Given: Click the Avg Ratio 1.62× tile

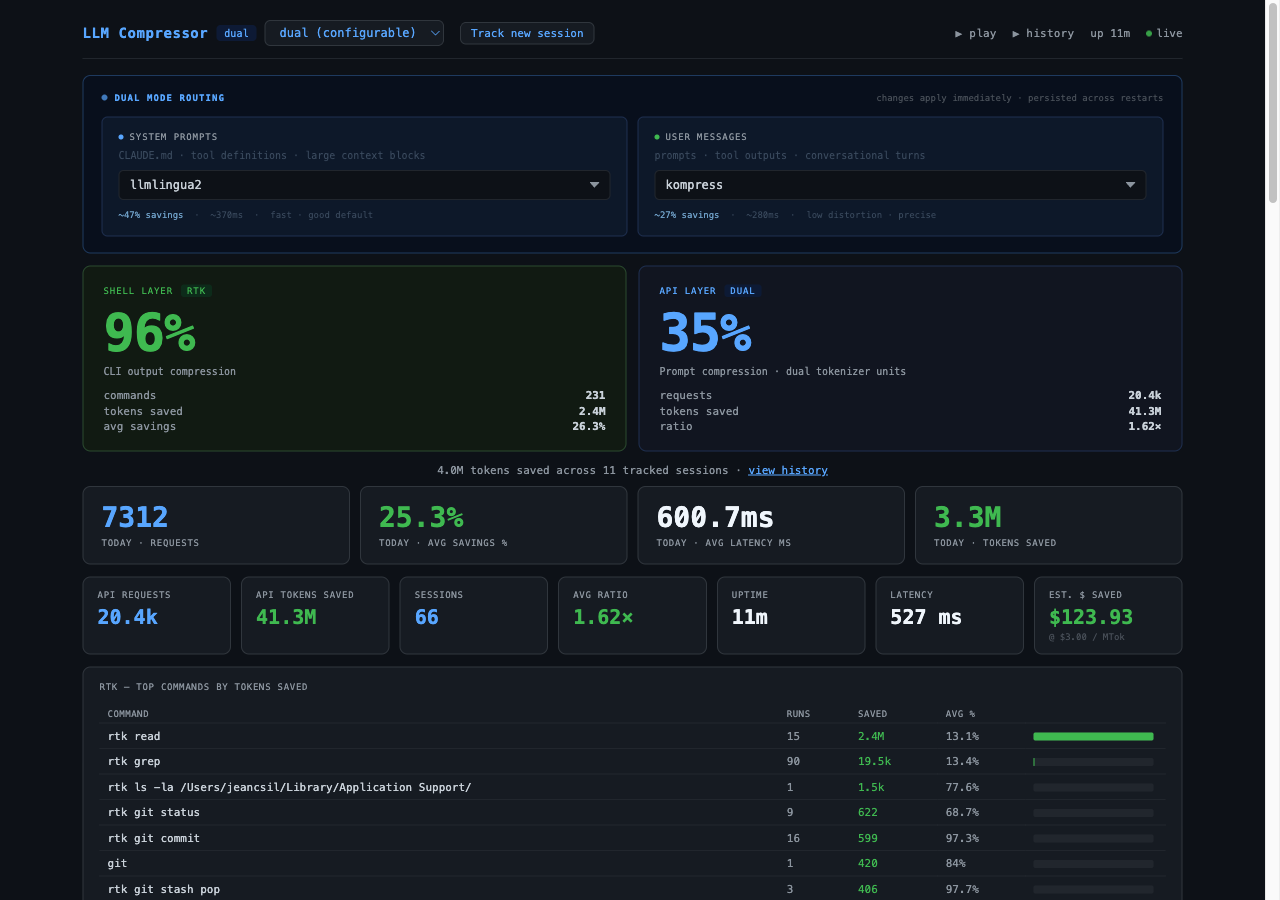Looking at the screenshot, I should click(632, 615).
